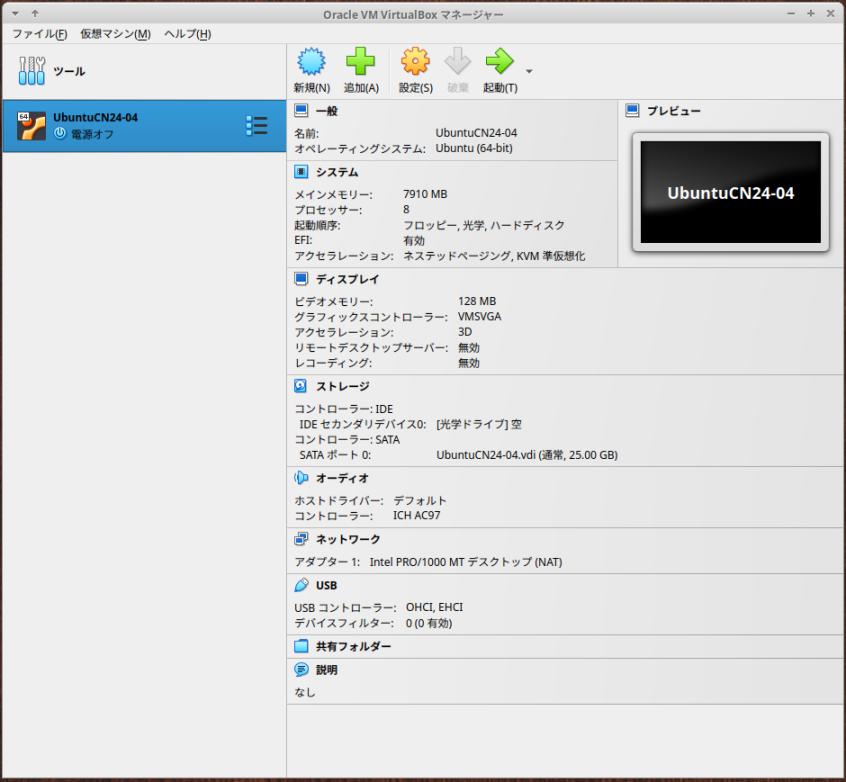Click the OHCI, EHCI USB controller value
The width and height of the screenshot is (846, 782).
click(434, 607)
